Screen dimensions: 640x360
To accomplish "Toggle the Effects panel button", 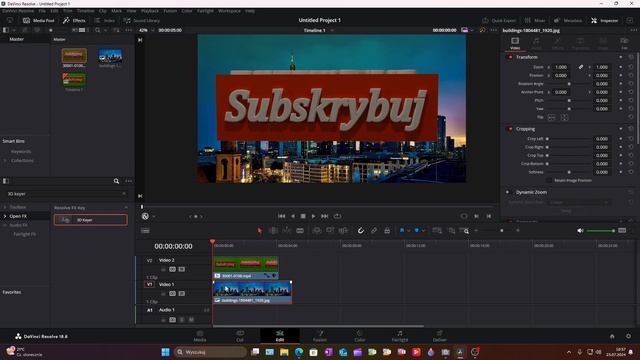I will click(x=74, y=20).
